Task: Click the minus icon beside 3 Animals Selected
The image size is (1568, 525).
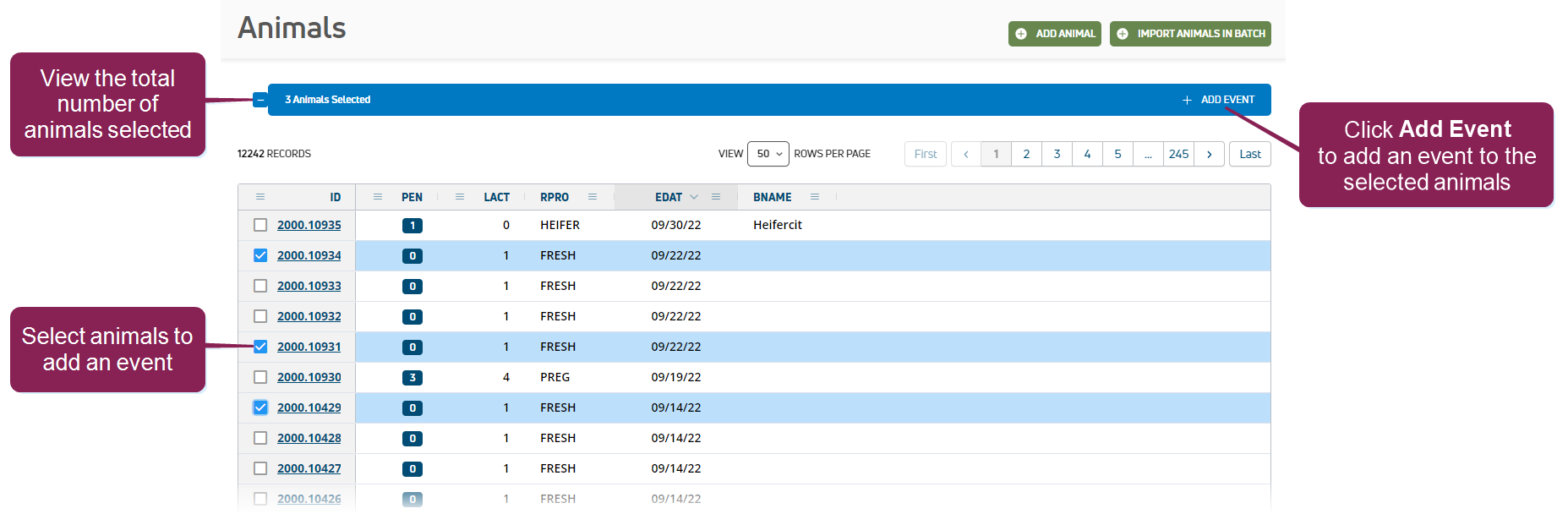Action: (x=260, y=100)
